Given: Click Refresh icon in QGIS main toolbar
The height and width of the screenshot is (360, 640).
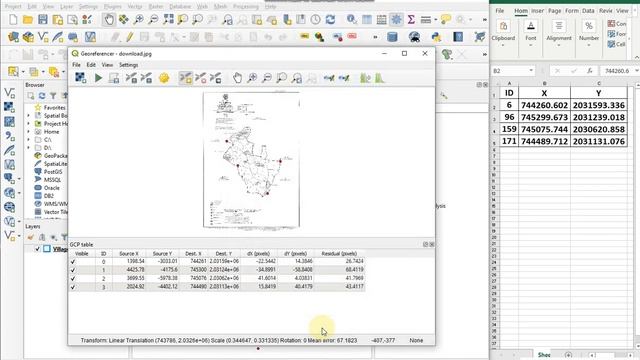Looking at the screenshot, I should [330, 19].
